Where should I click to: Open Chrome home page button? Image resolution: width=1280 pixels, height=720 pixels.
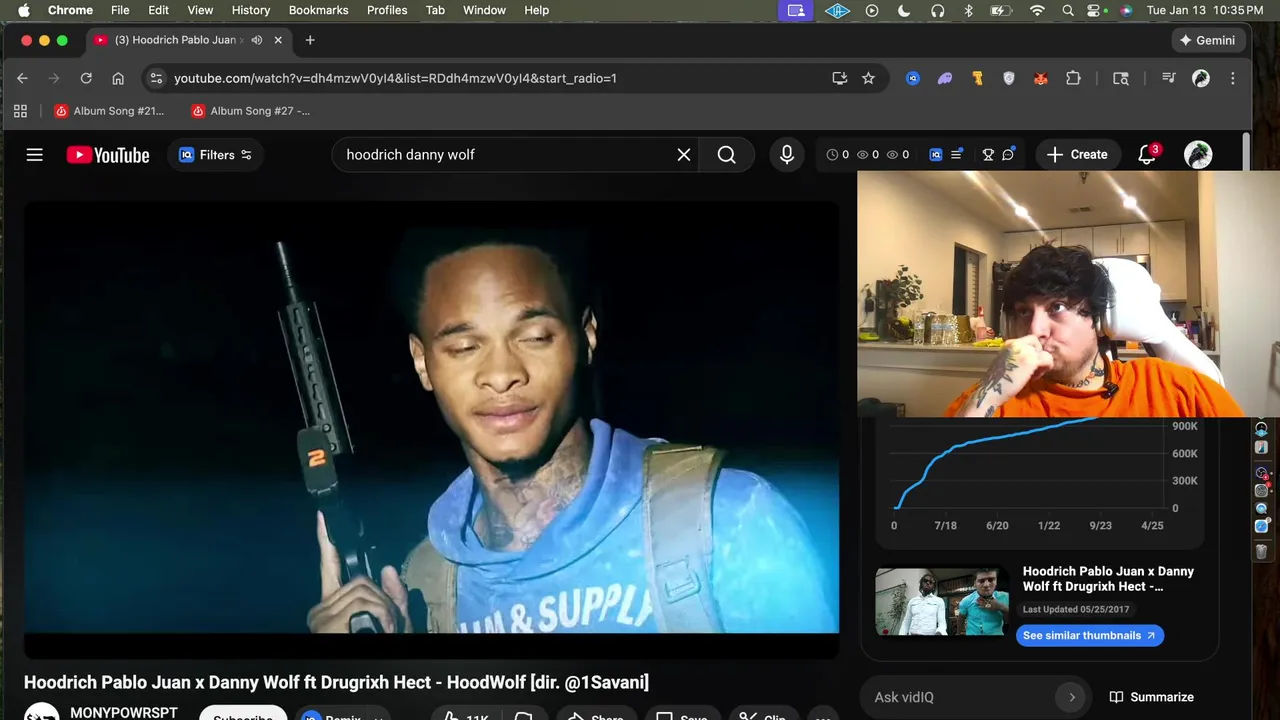tap(118, 78)
